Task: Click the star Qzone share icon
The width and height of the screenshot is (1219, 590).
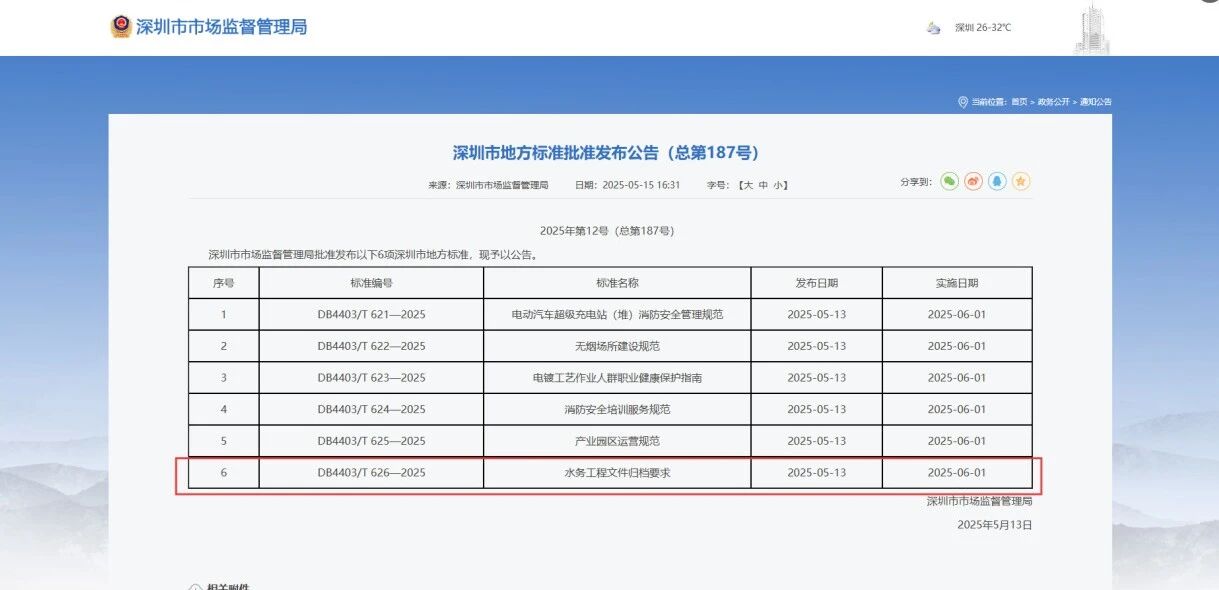Action: click(x=1021, y=181)
